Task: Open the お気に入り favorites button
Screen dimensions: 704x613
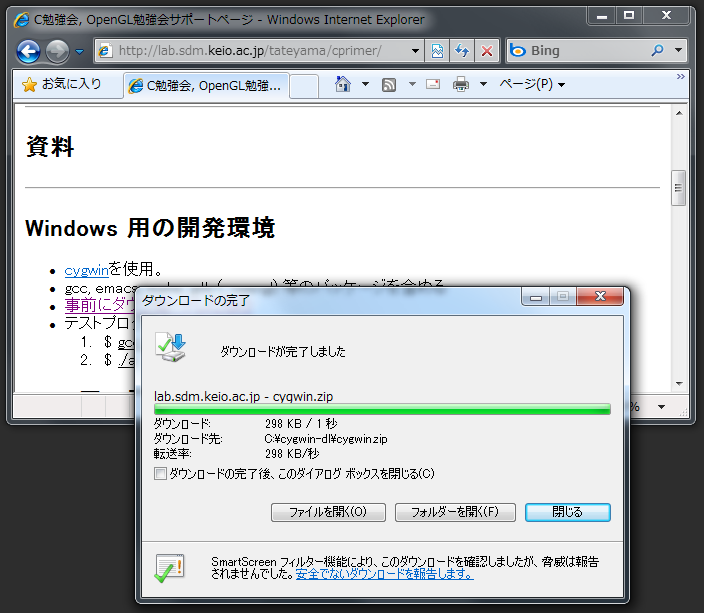Action: coord(62,85)
